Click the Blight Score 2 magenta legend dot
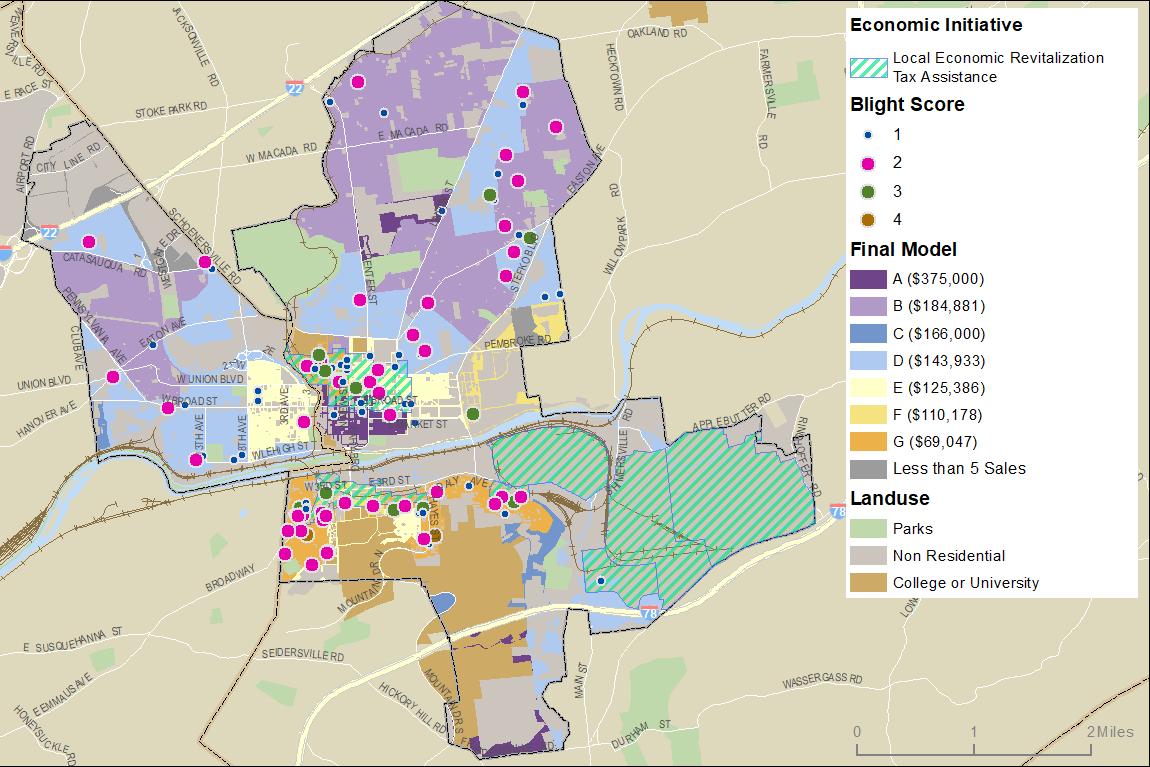The width and height of the screenshot is (1150, 767). click(868, 164)
